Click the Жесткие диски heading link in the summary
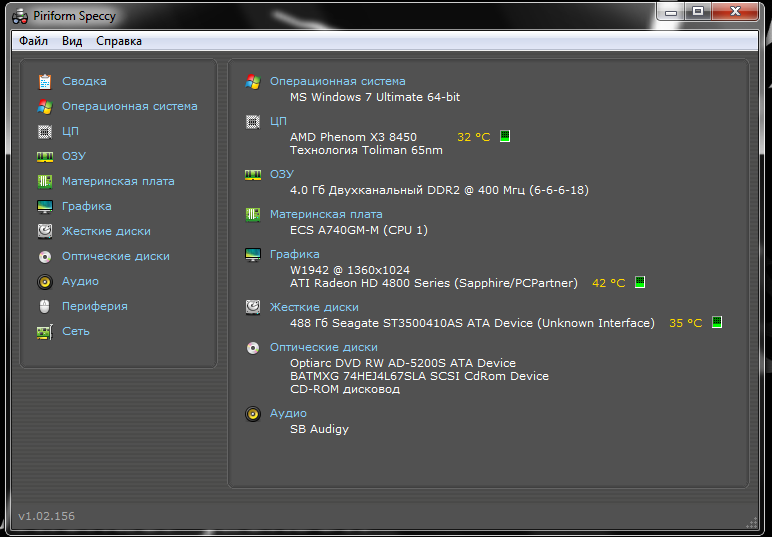 (314, 307)
